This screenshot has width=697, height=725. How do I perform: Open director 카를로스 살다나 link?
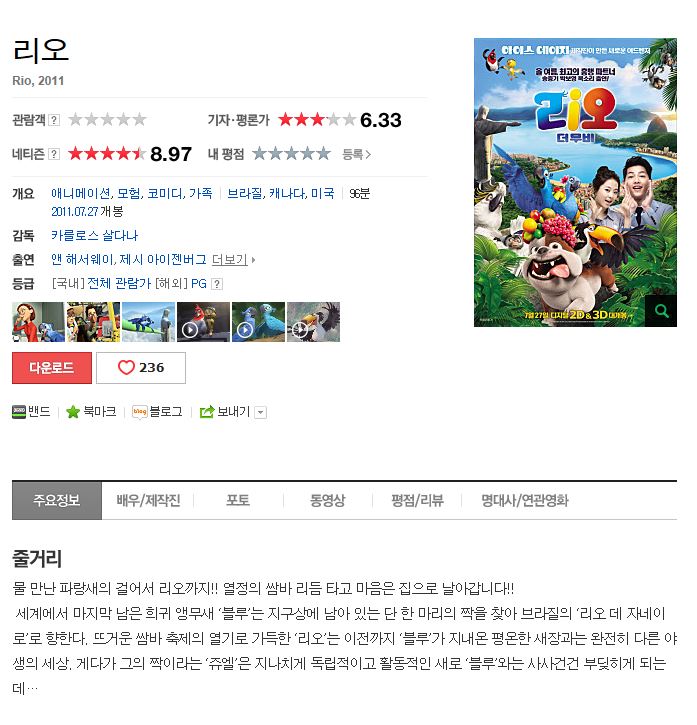tap(94, 235)
